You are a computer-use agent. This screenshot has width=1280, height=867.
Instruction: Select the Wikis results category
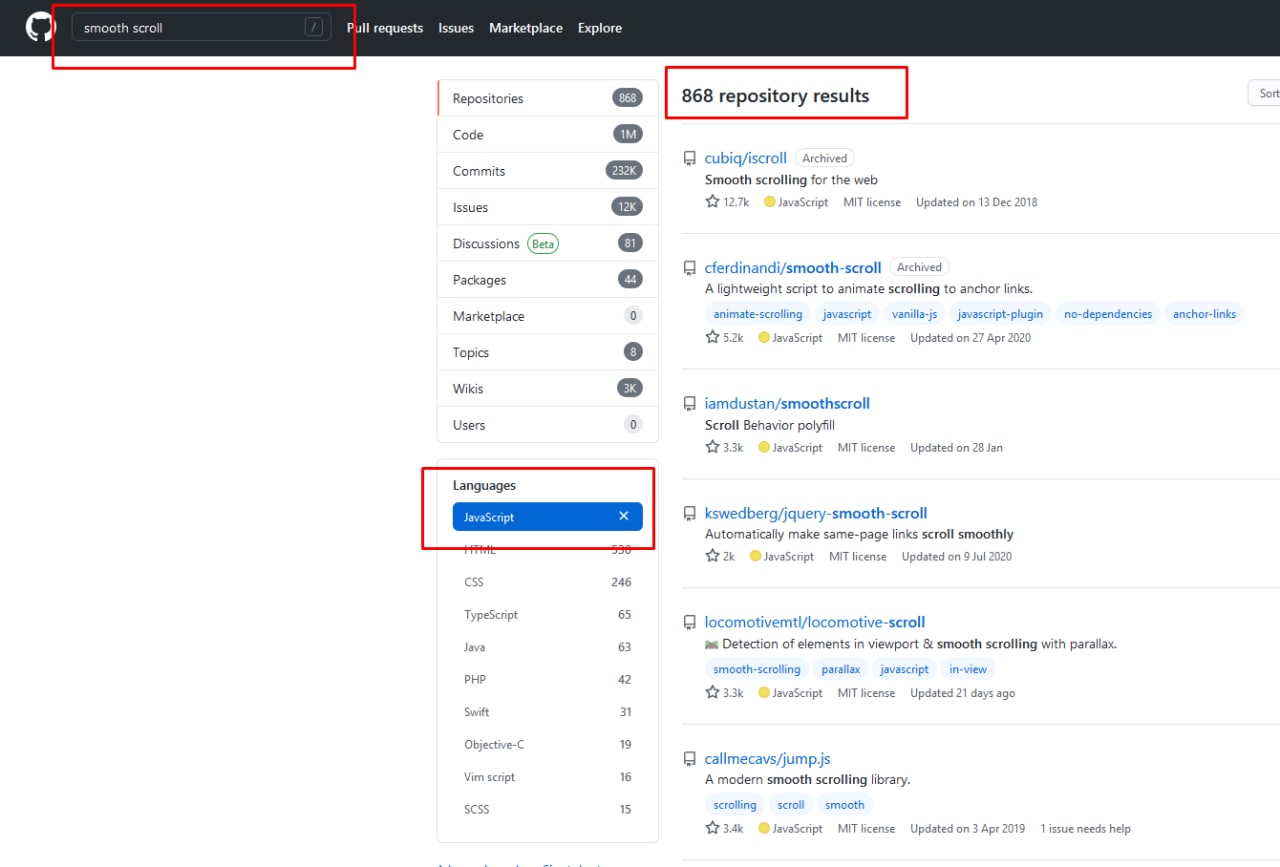[x=548, y=388]
